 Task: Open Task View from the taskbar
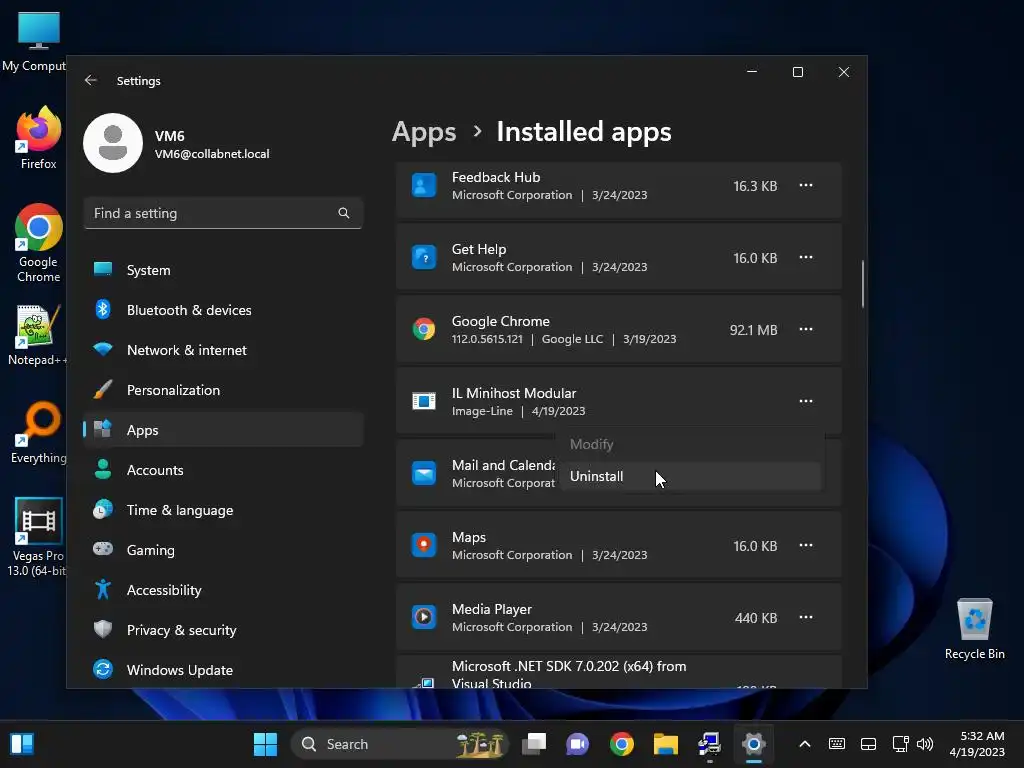(x=534, y=744)
